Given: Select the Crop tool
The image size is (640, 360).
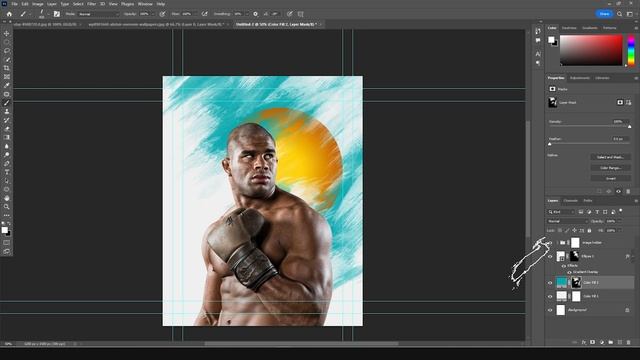Looking at the screenshot, I should point(7,68).
